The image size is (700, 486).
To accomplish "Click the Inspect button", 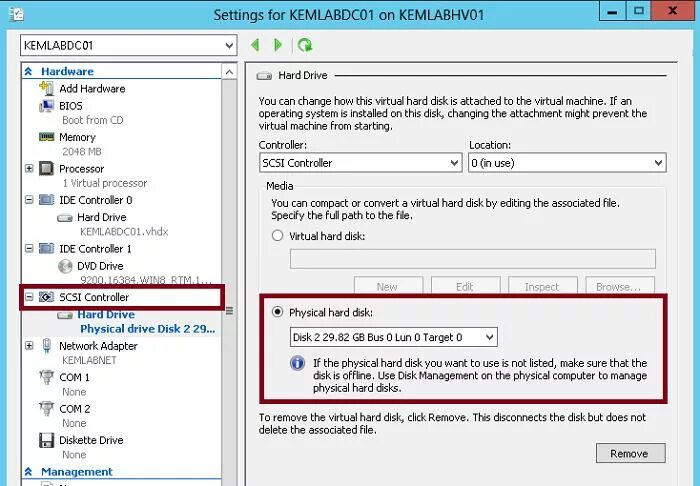I will (542, 286).
